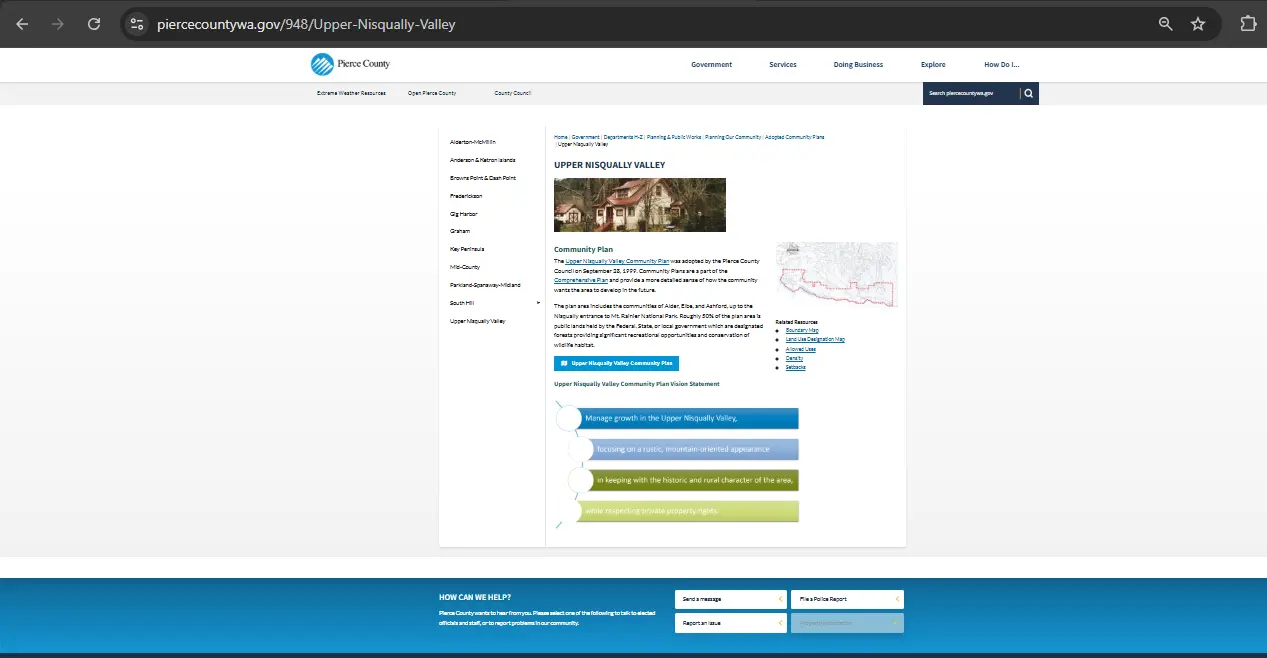Open the How Do I menu
The image size is (1267, 658).
[x=1001, y=65]
